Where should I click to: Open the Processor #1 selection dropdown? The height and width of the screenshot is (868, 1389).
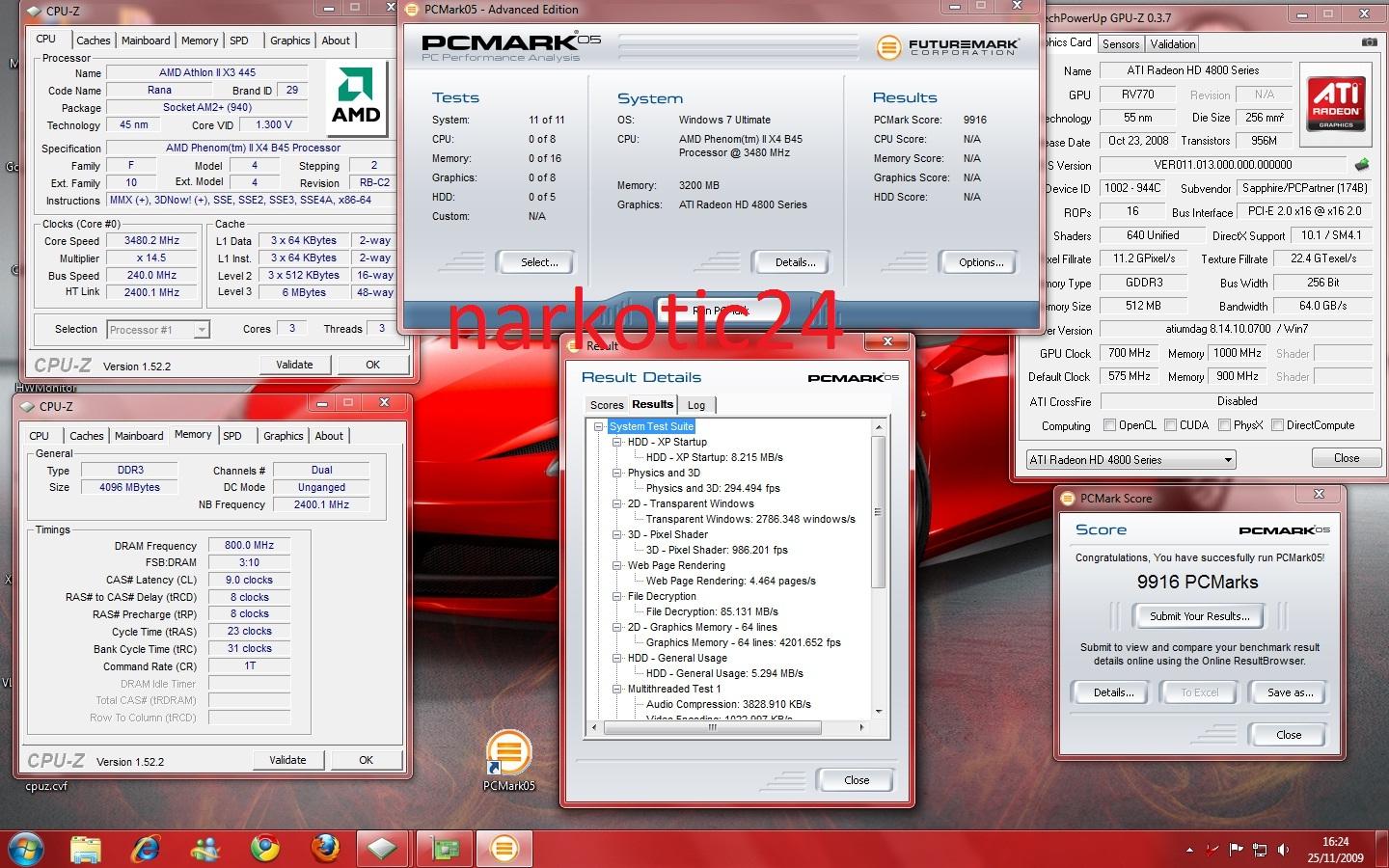[158, 330]
